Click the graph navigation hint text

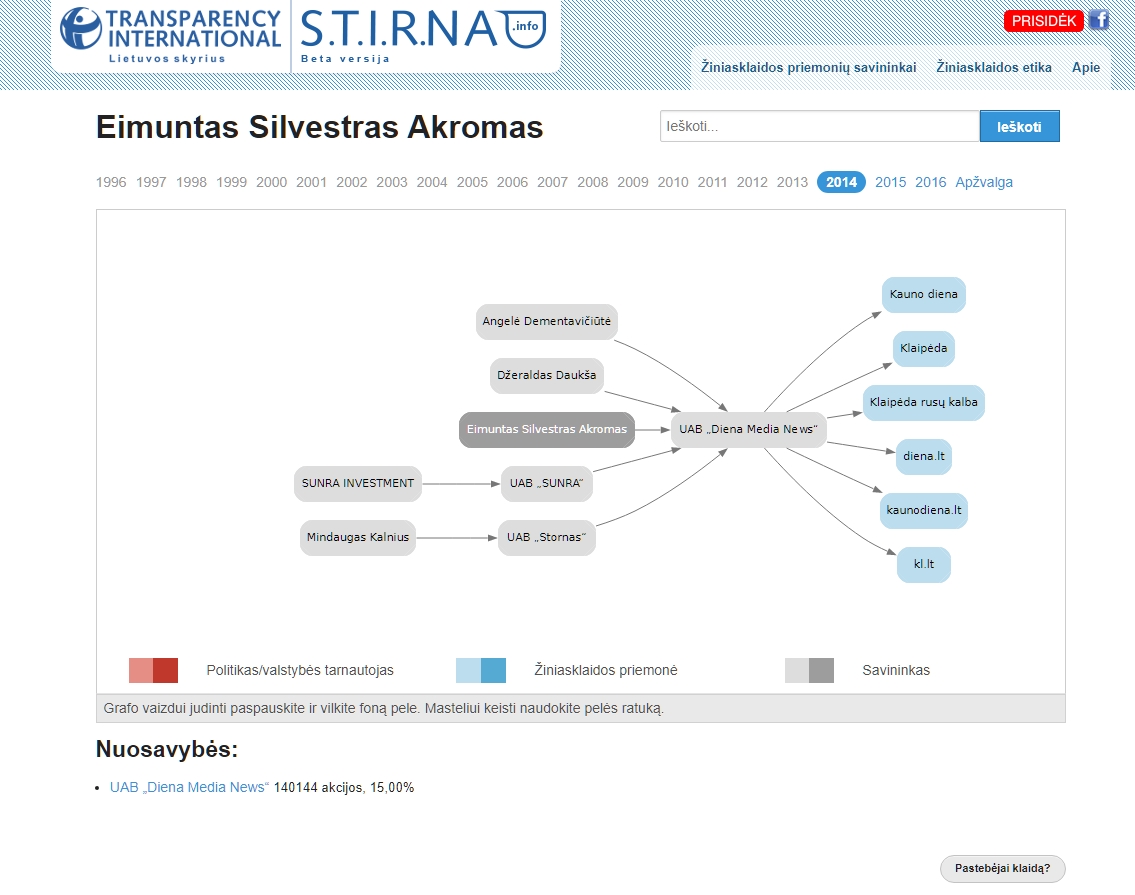(x=384, y=709)
